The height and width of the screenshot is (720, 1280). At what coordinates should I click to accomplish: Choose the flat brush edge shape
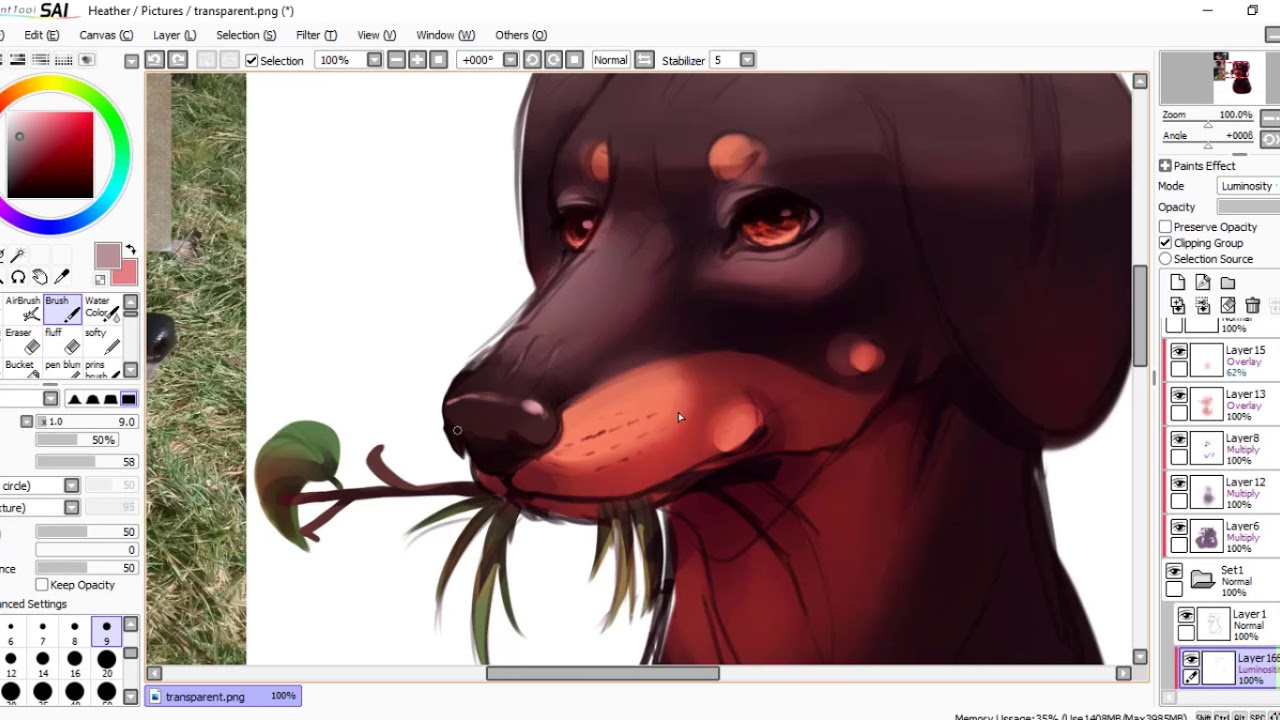coord(129,399)
